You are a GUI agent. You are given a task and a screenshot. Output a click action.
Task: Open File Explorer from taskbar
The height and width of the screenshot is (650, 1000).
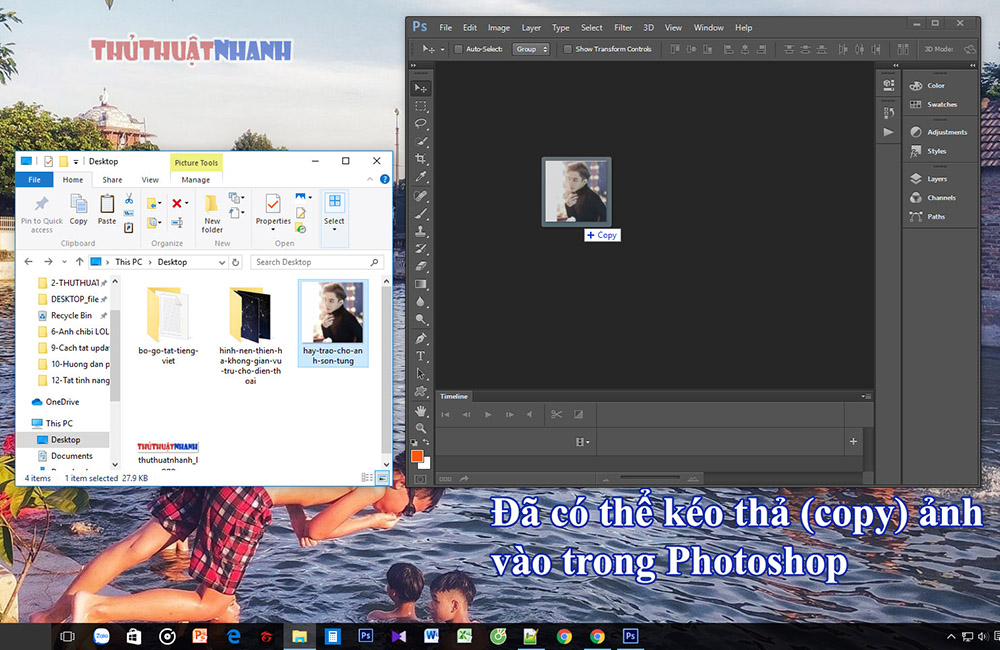299,636
